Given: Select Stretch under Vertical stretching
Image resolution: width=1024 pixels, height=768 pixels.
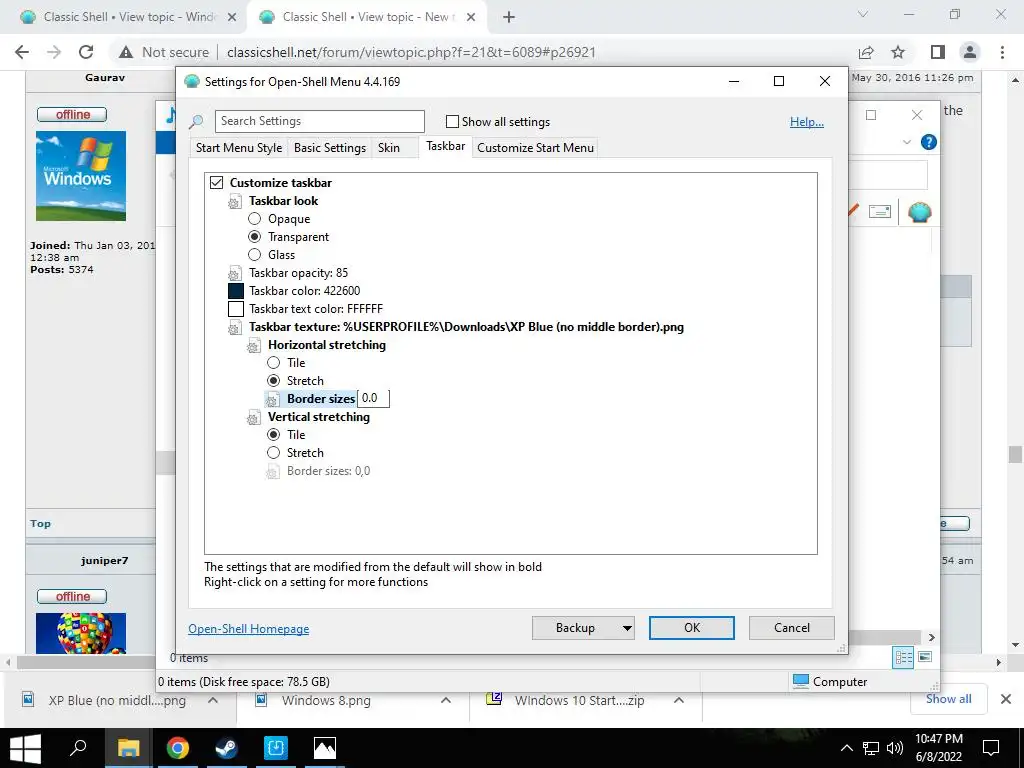Looking at the screenshot, I should 274,453.
